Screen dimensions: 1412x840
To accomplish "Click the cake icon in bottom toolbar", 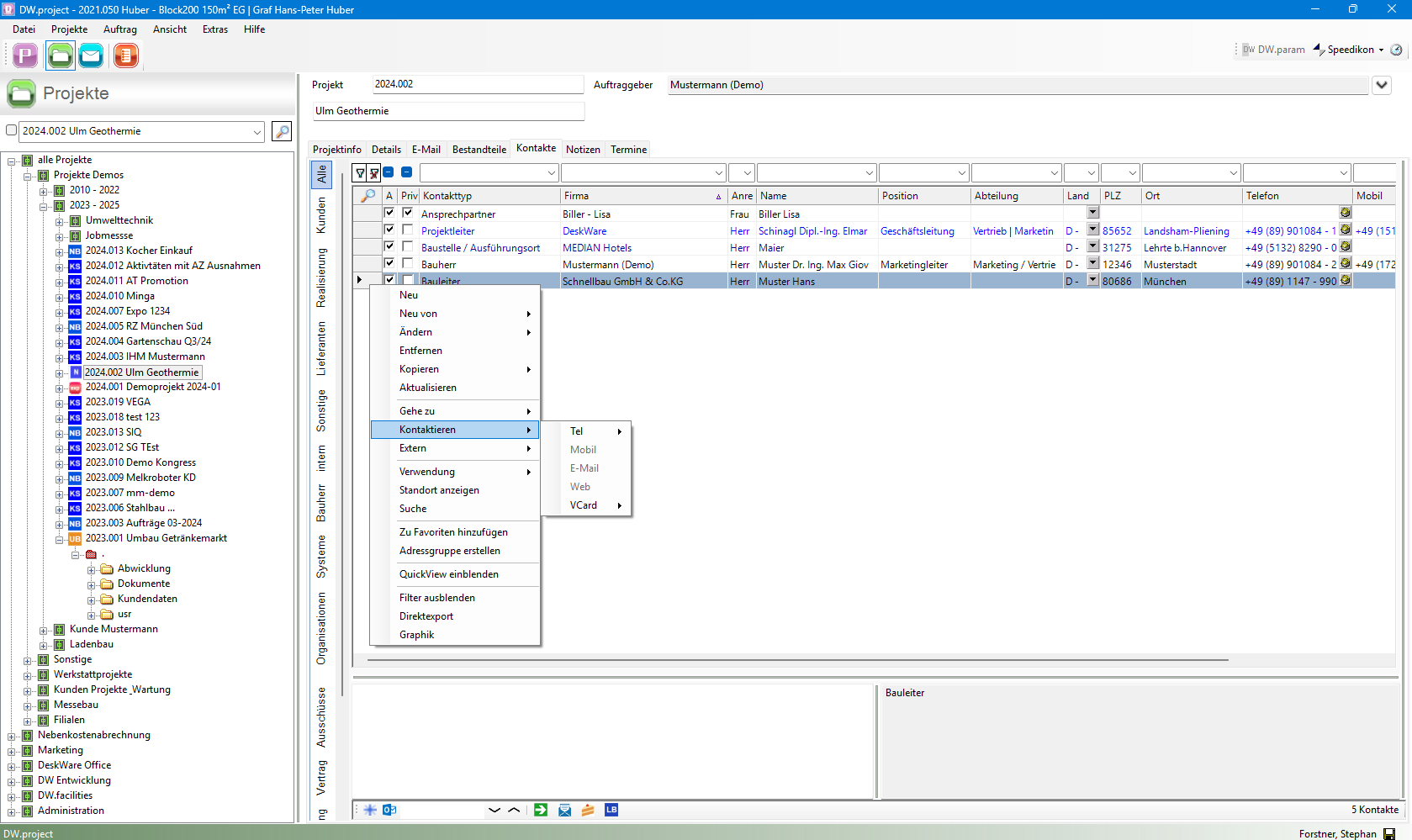I will 588,810.
